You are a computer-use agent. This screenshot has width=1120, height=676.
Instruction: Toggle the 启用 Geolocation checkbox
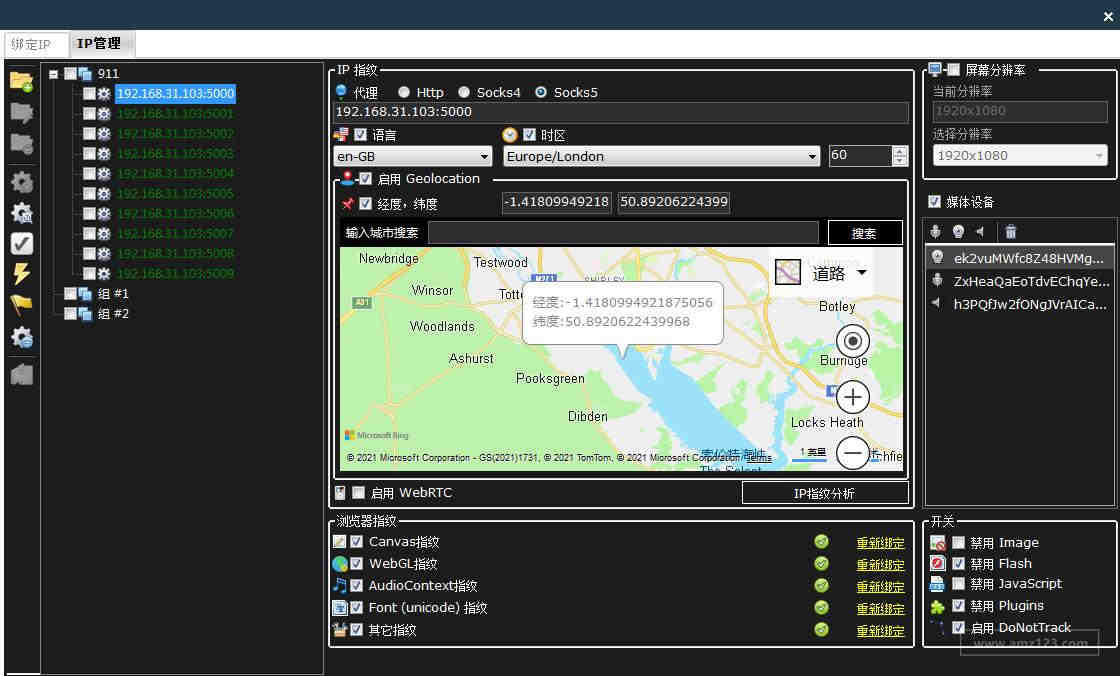click(366, 178)
